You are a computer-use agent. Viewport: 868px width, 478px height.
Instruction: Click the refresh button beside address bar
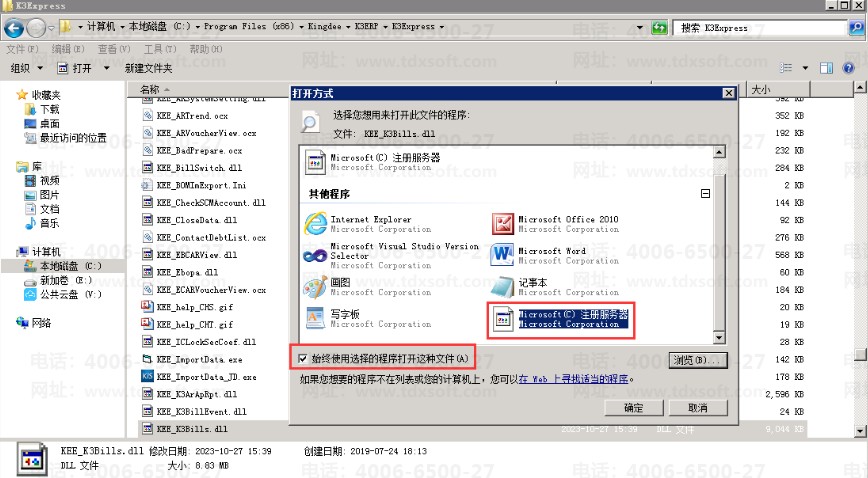659,27
